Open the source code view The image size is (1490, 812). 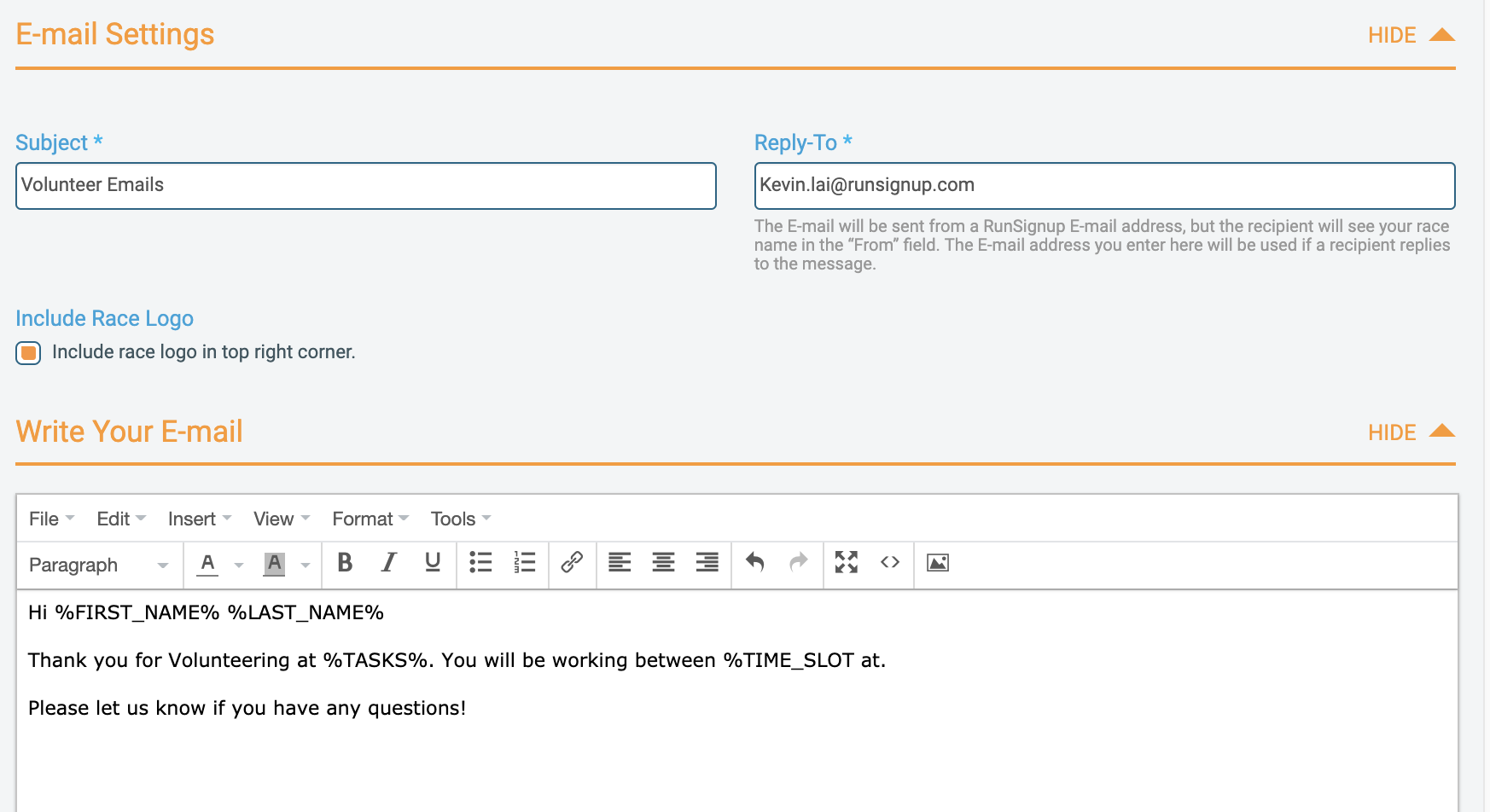[x=890, y=563]
